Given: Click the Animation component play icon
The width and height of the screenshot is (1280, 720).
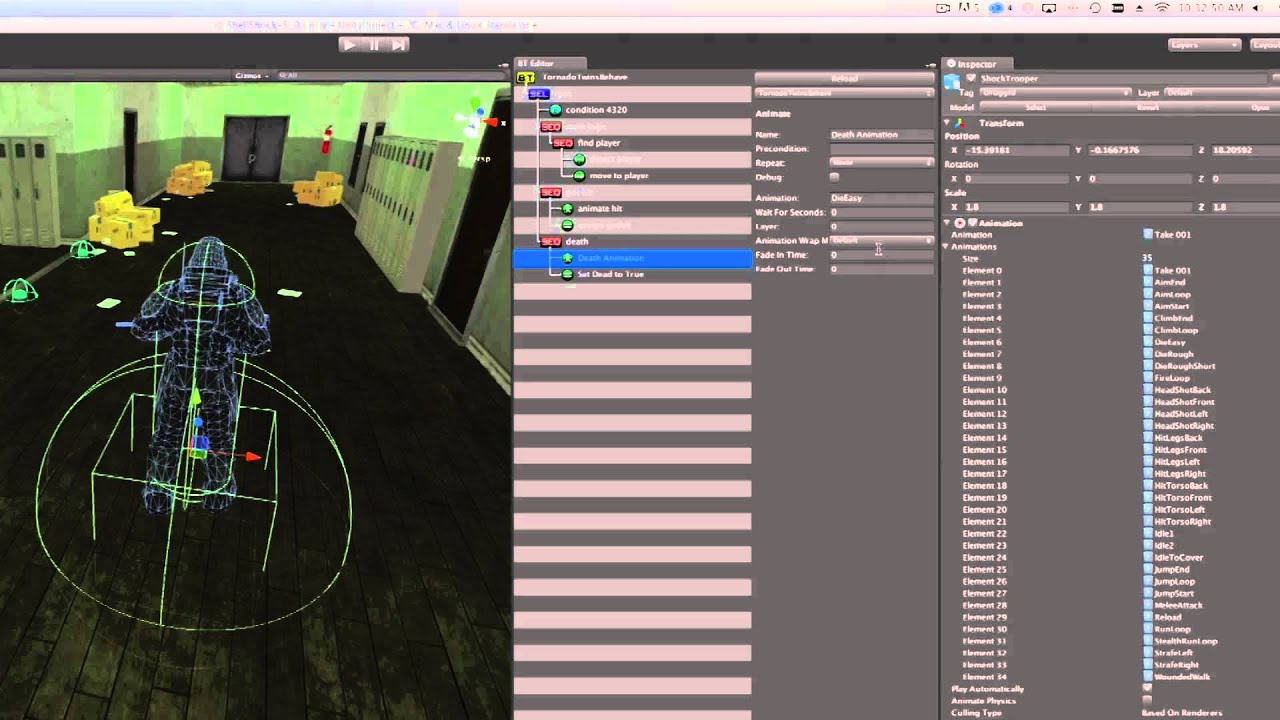Looking at the screenshot, I should tap(960, 223).
